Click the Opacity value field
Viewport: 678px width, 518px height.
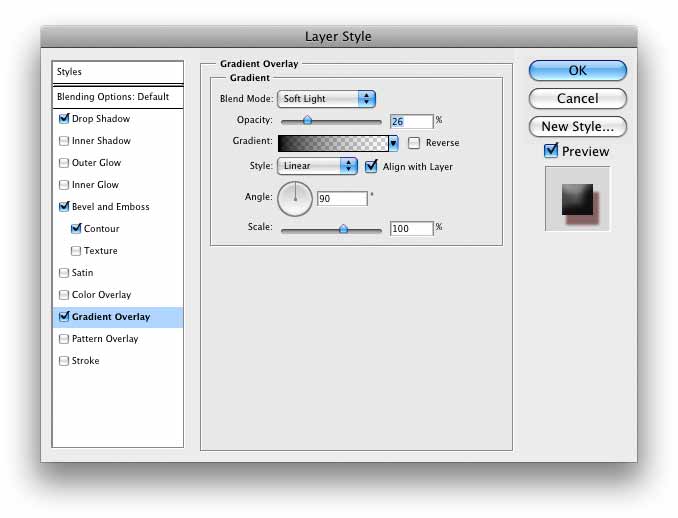coord(411,122)
